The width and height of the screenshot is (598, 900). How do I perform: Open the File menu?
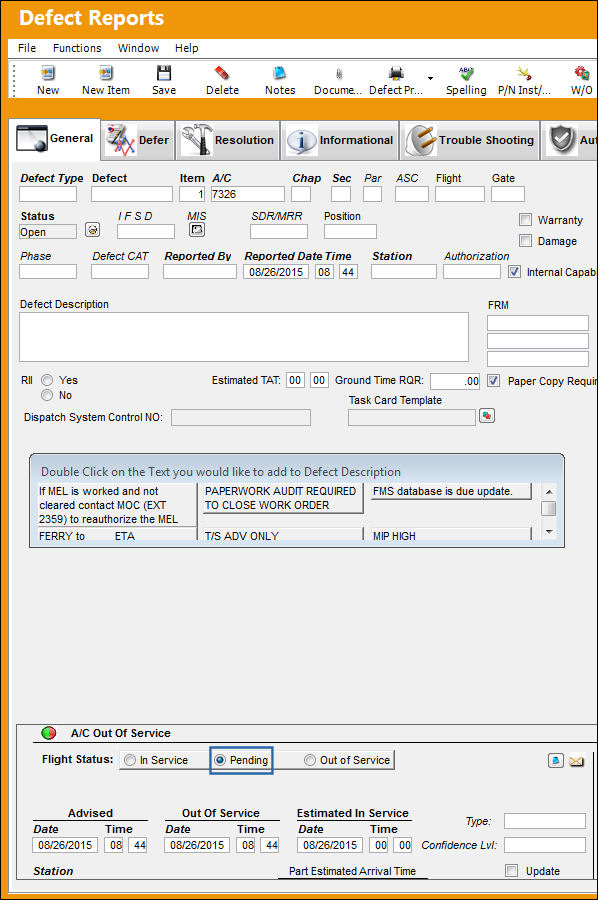(27, 48)
